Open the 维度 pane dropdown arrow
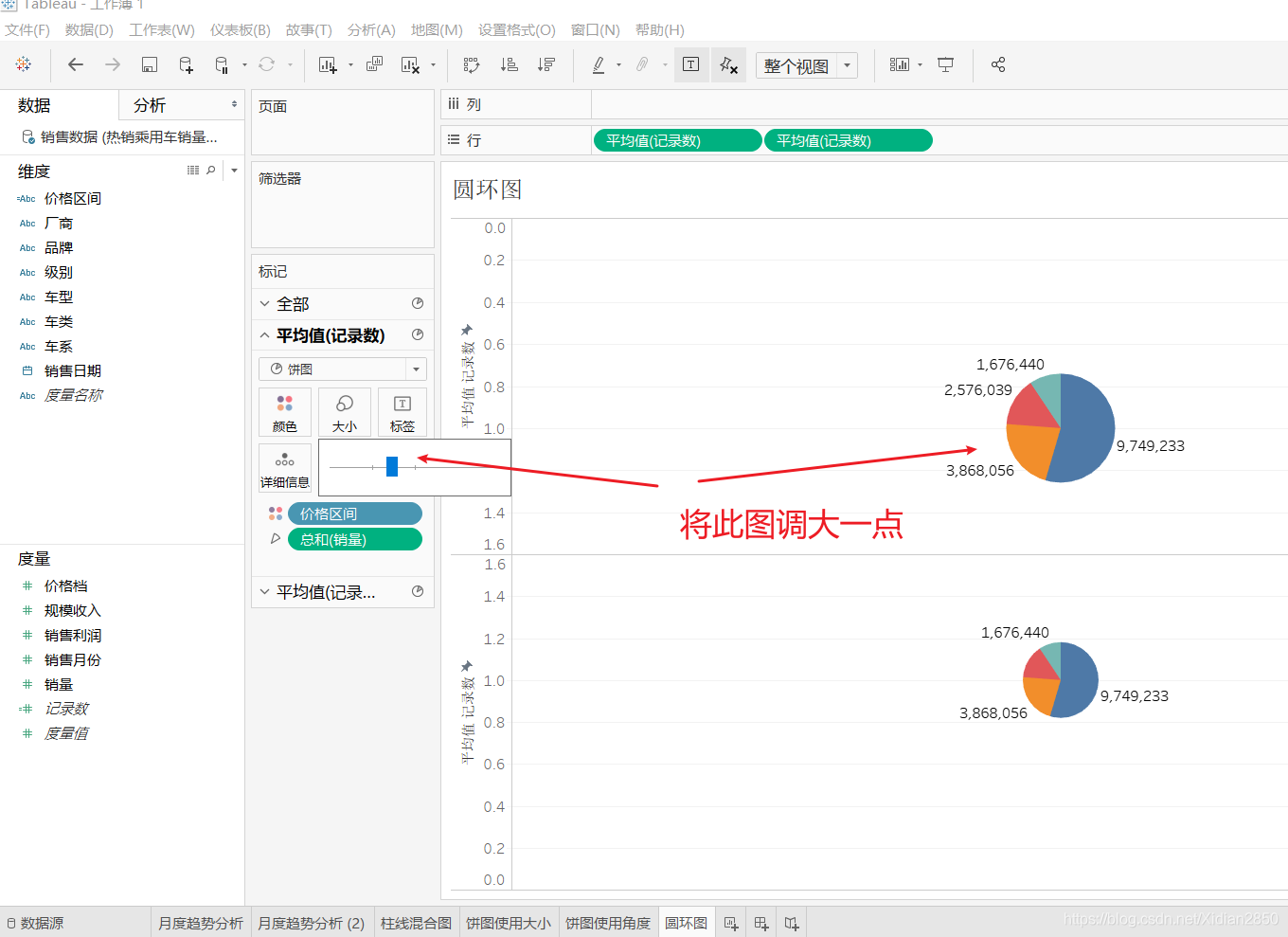 [234, 171]
